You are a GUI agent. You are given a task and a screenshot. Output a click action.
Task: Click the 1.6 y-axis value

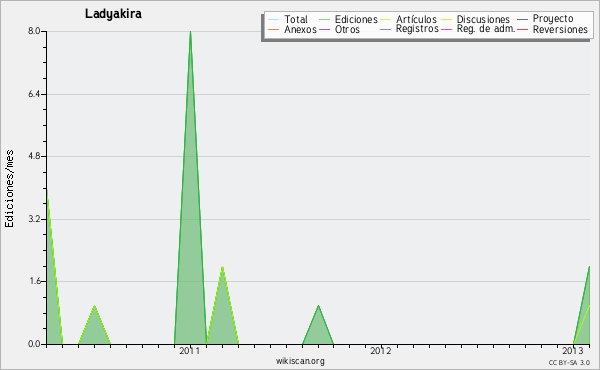click(x=34, y=282)
